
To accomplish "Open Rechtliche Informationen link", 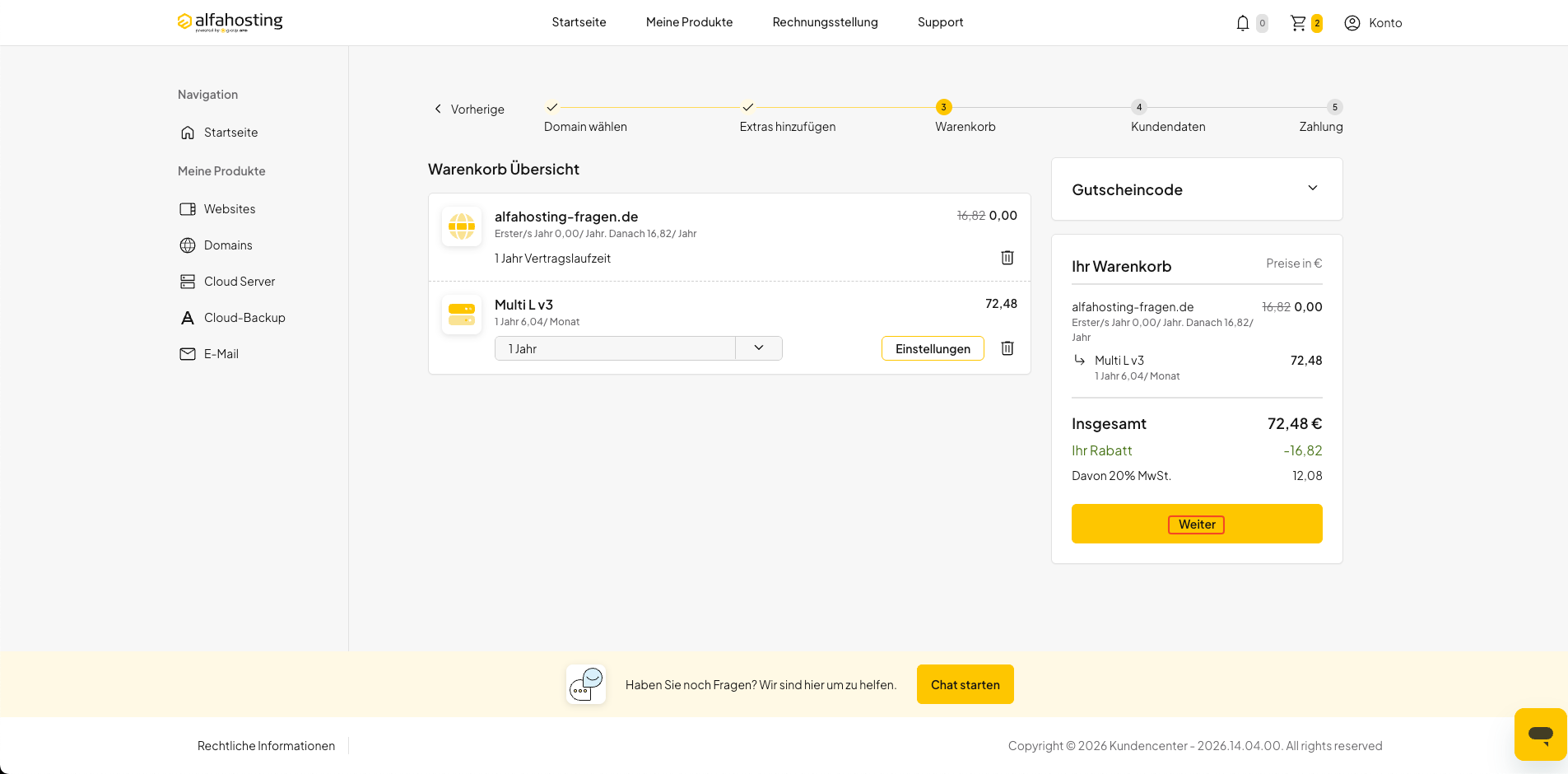I will pyautogui.click(x=266, y=746).
